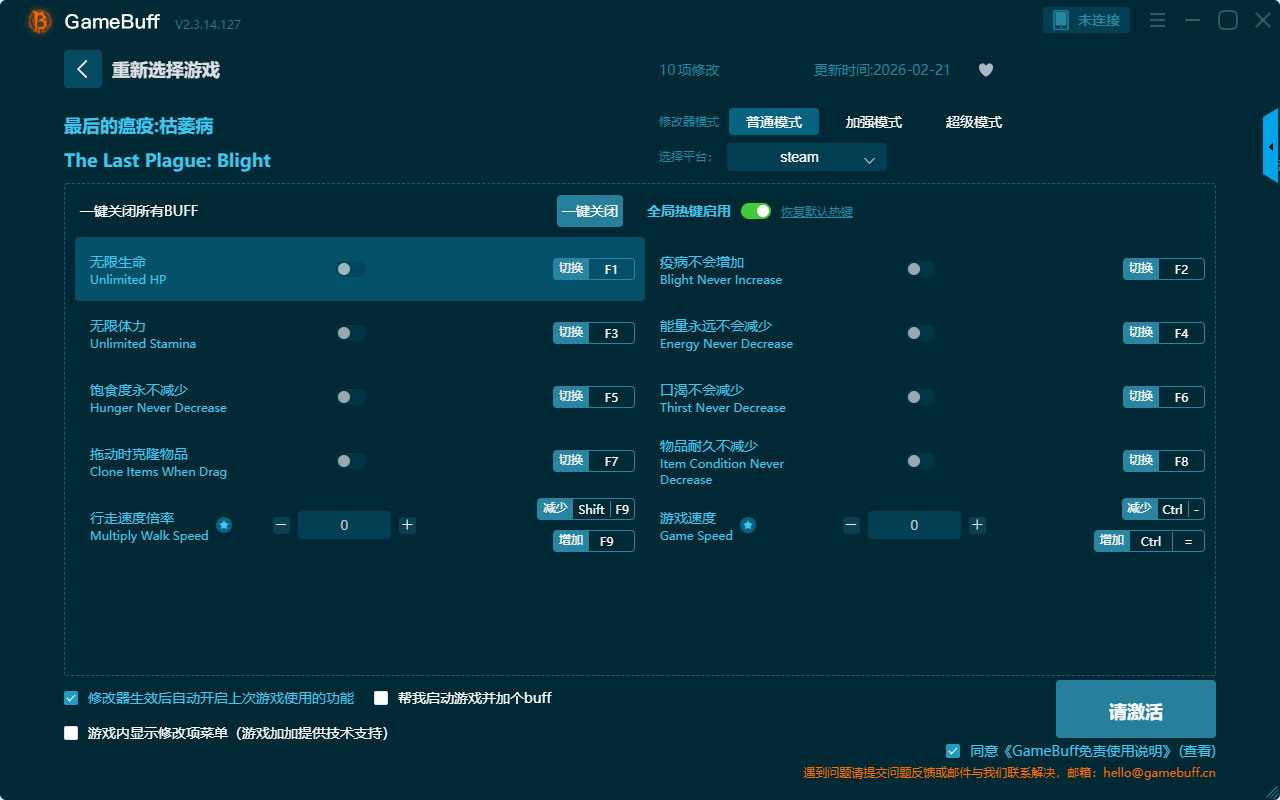Image resolution: width=1280 pixels, height=800 pixels.
Task: Disable the global hotkey toggle
Action: click(x=756, y=211)
